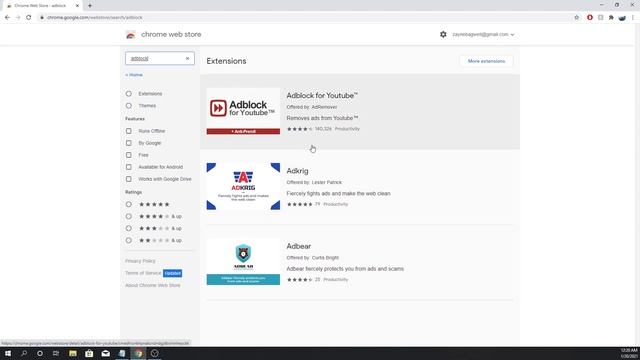
Task: Open the Adblock for Youtube thumbnail
Action: tap(243, 111)
